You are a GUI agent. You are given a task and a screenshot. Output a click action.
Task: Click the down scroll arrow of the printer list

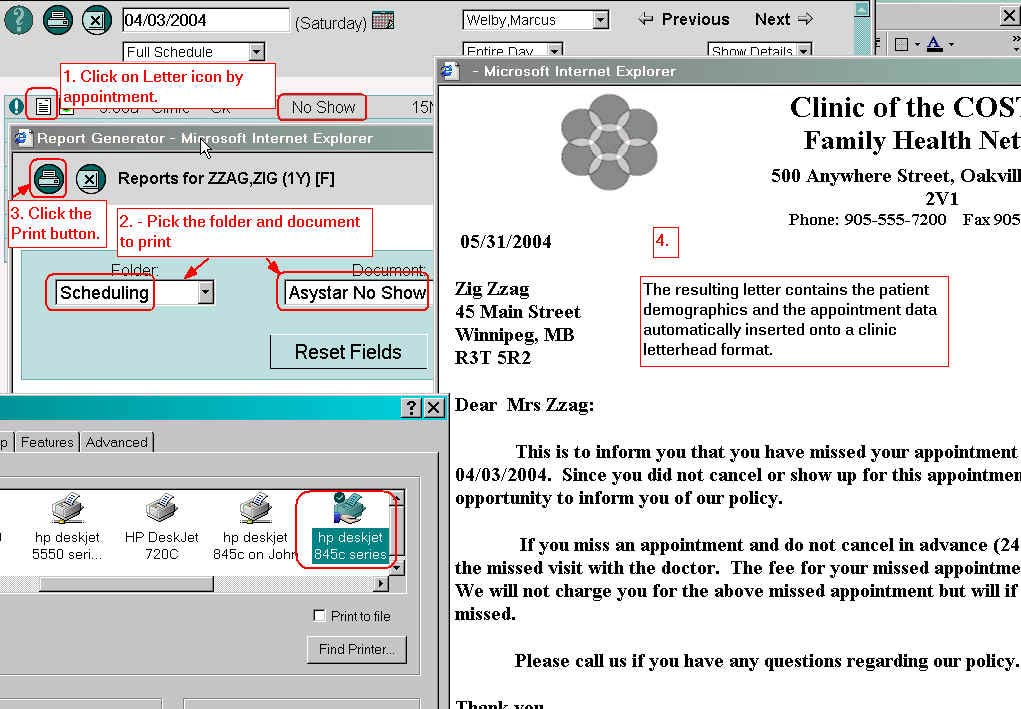click(397, 567)
